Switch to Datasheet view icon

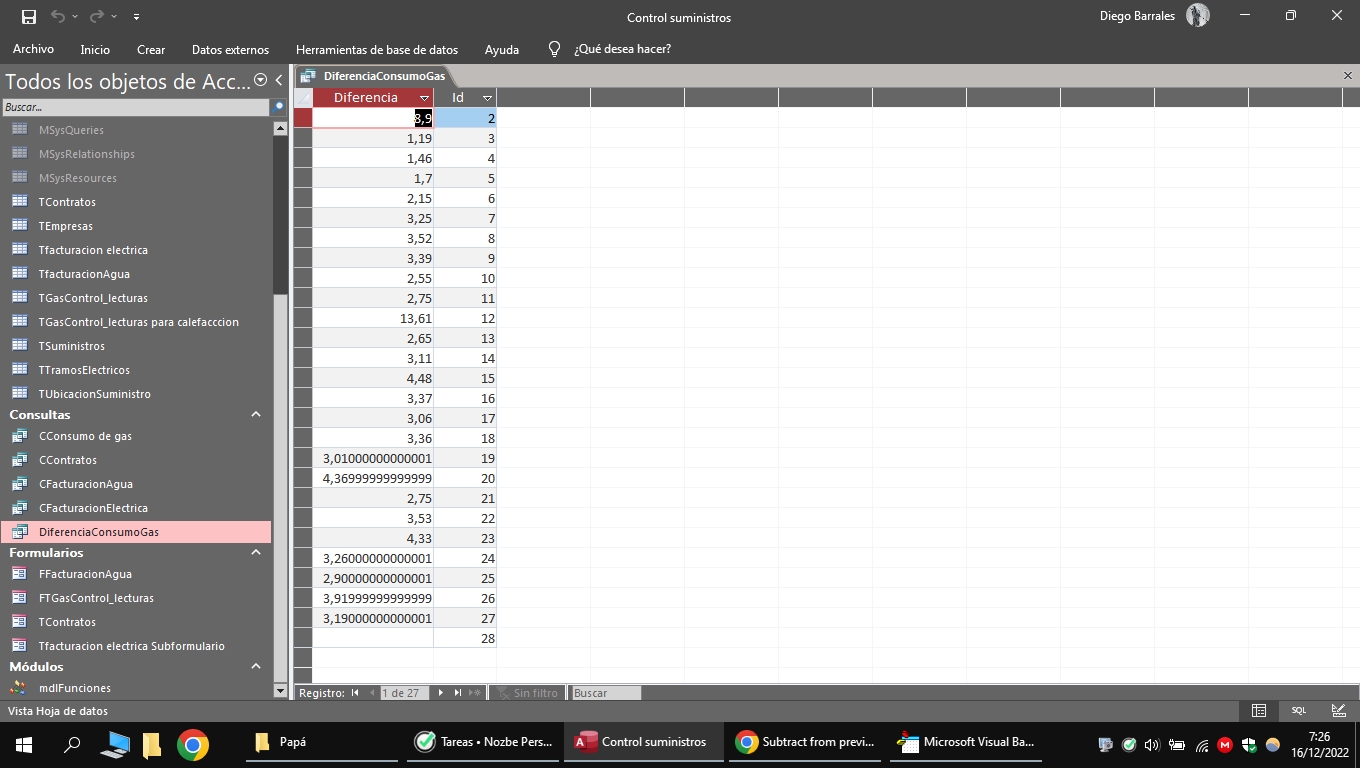[x=1259, y=710]
